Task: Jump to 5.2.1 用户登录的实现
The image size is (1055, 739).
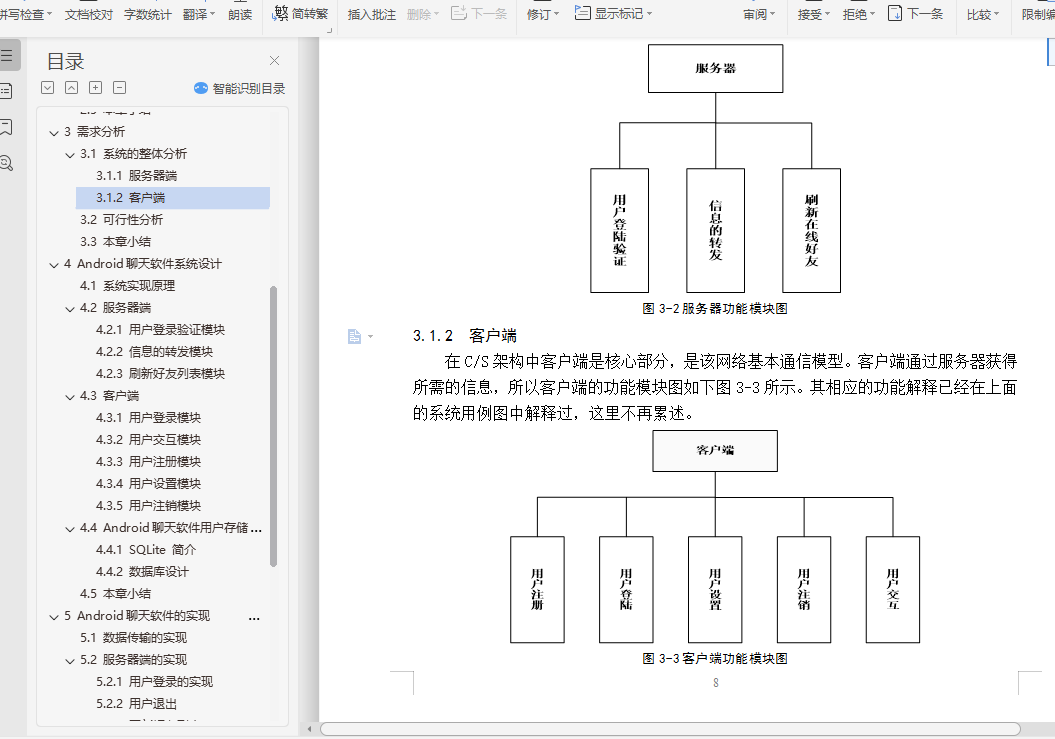Action: [154, 682]
